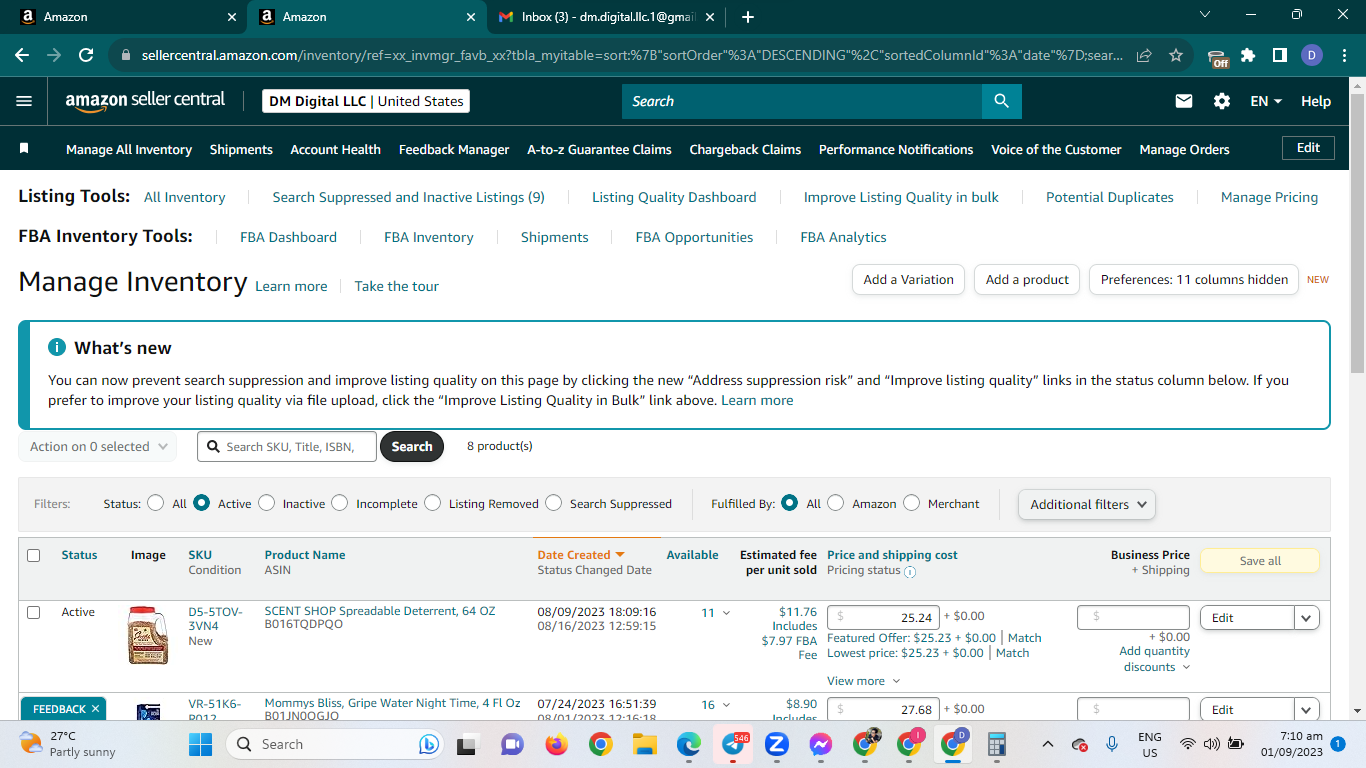This screenshot has height=768, width=1366.
Task: Open the FBA Dashboard link
Action: tap(288, 237)
